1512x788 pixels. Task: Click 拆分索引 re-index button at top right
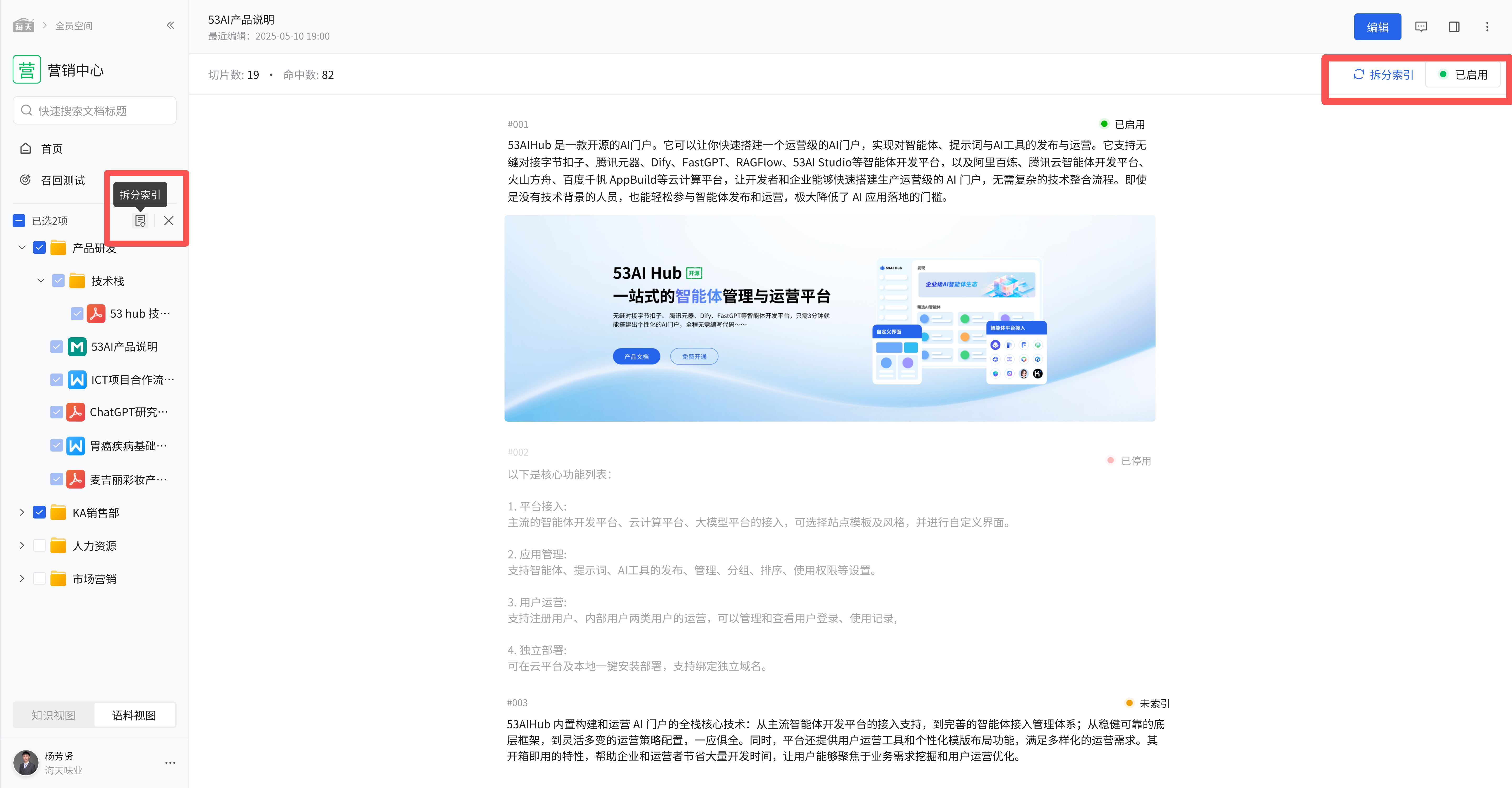coord(1383,75)
